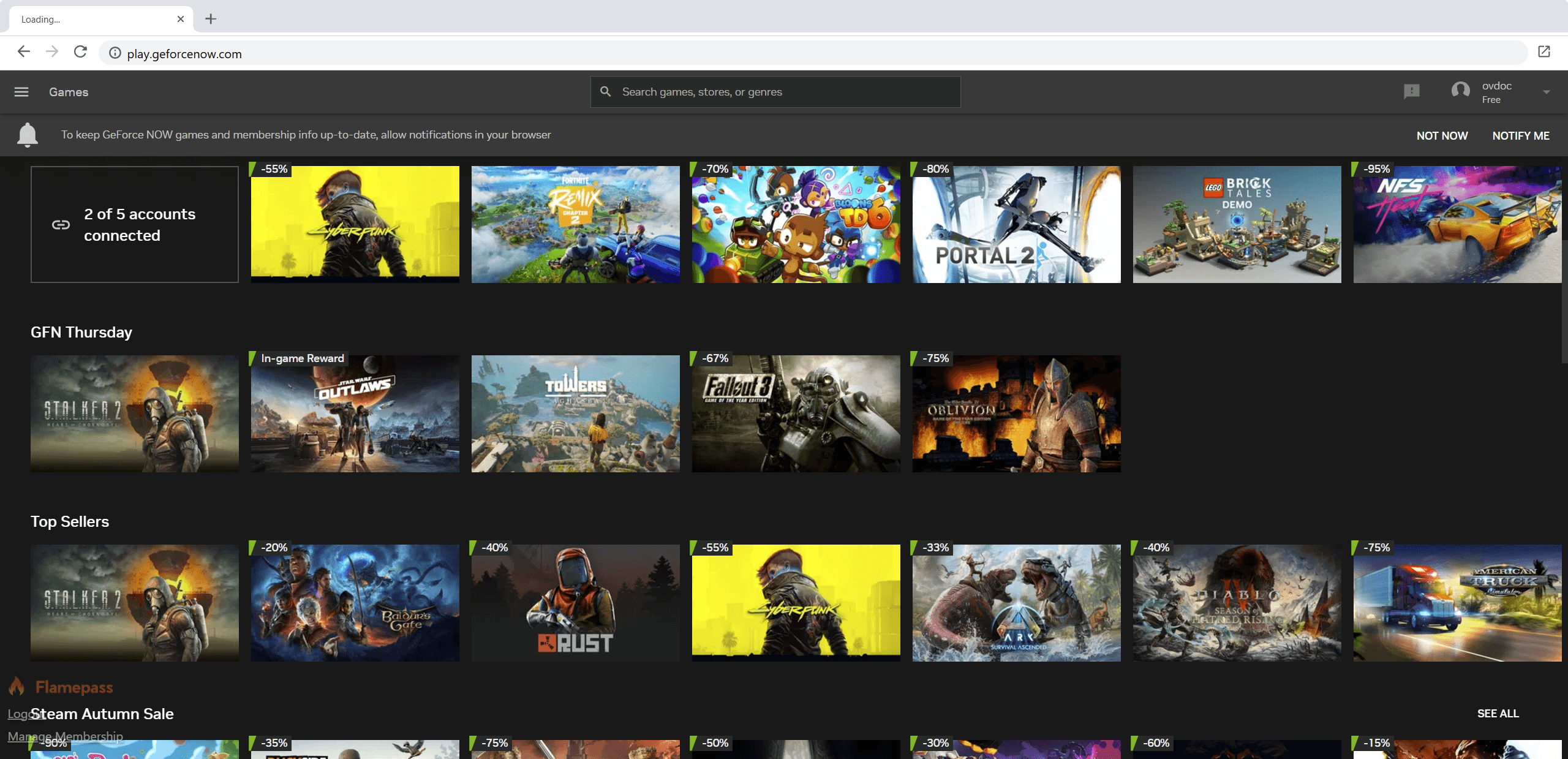This screenshot has width=1568, height=759.
Task: Open the hamburger navigation menu
Action: click(x=21, y=91)
